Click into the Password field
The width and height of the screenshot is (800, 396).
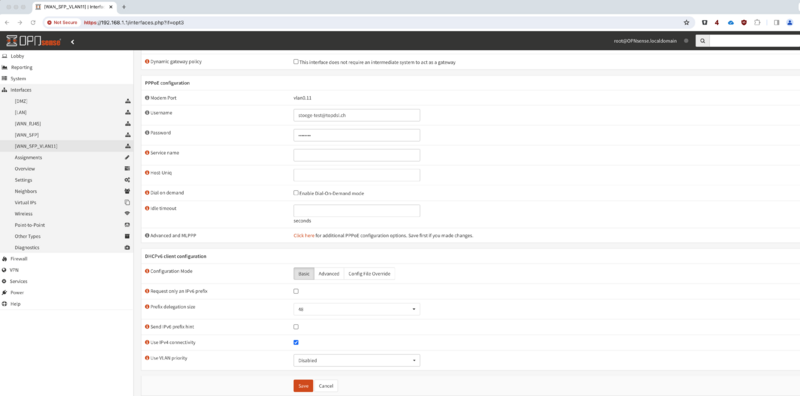pos(357,135)
